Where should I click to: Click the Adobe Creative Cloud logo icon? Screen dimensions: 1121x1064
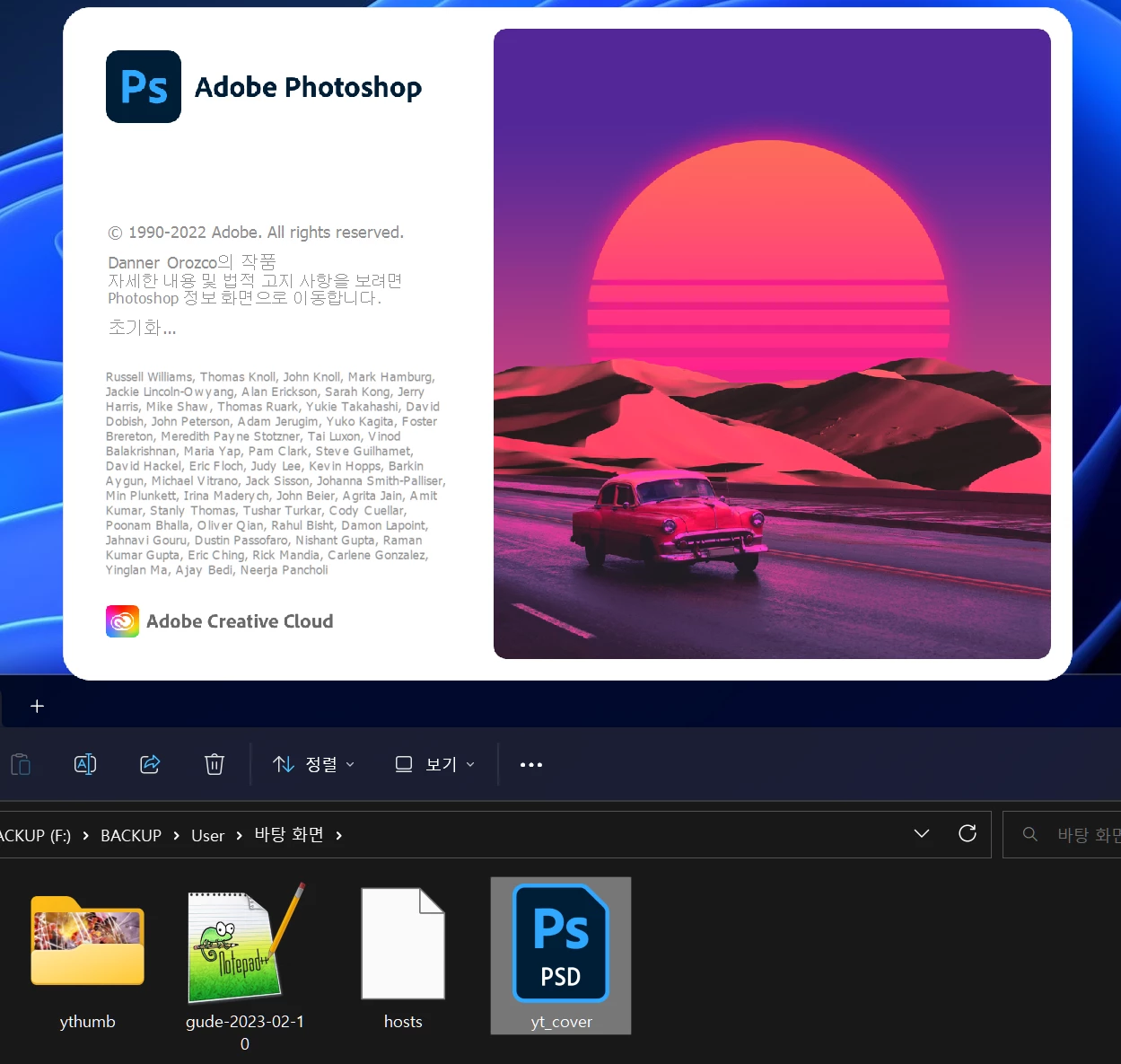pos(122,621)
